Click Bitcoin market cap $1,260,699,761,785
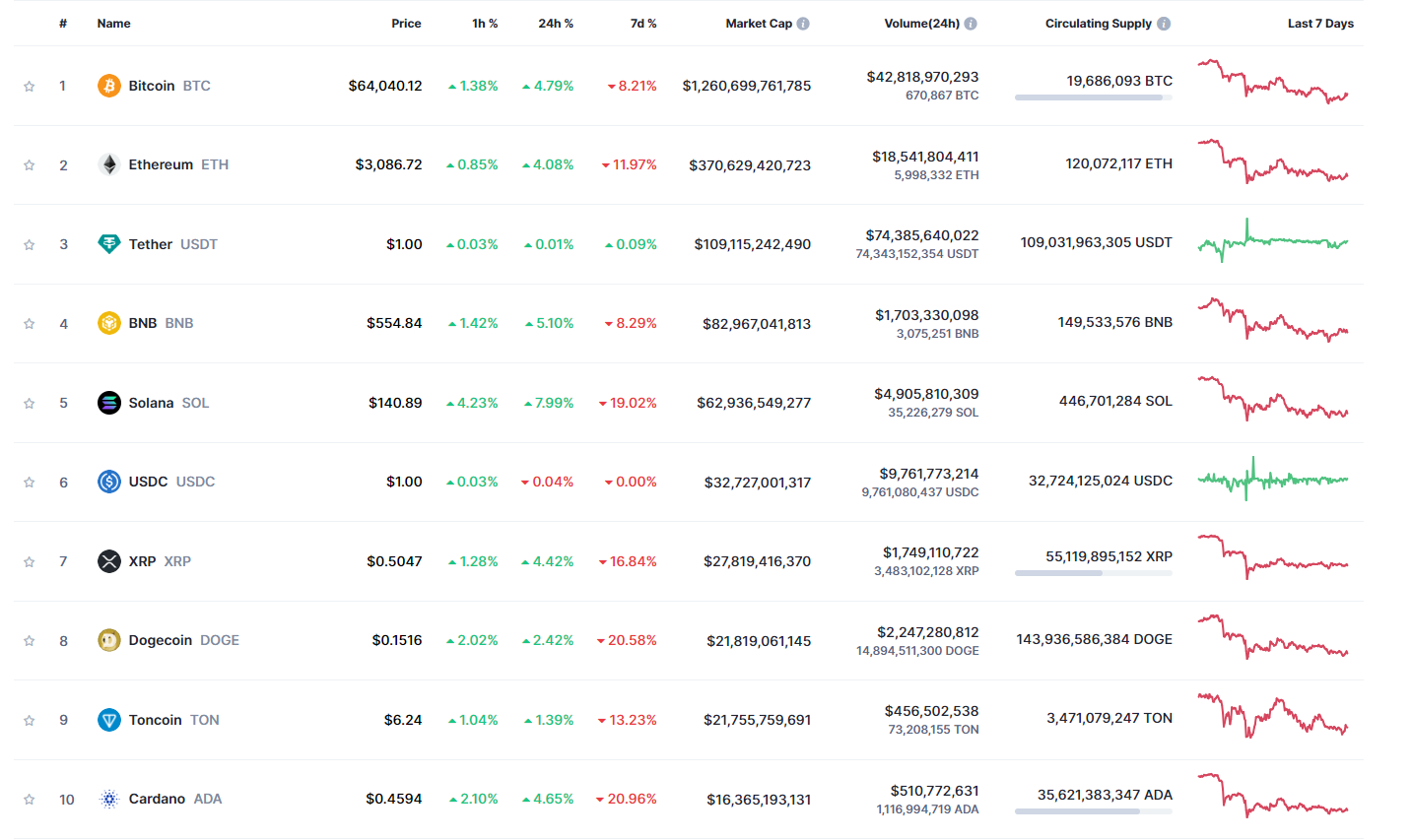Screen dimensions: 1412x840 [747, 86]
